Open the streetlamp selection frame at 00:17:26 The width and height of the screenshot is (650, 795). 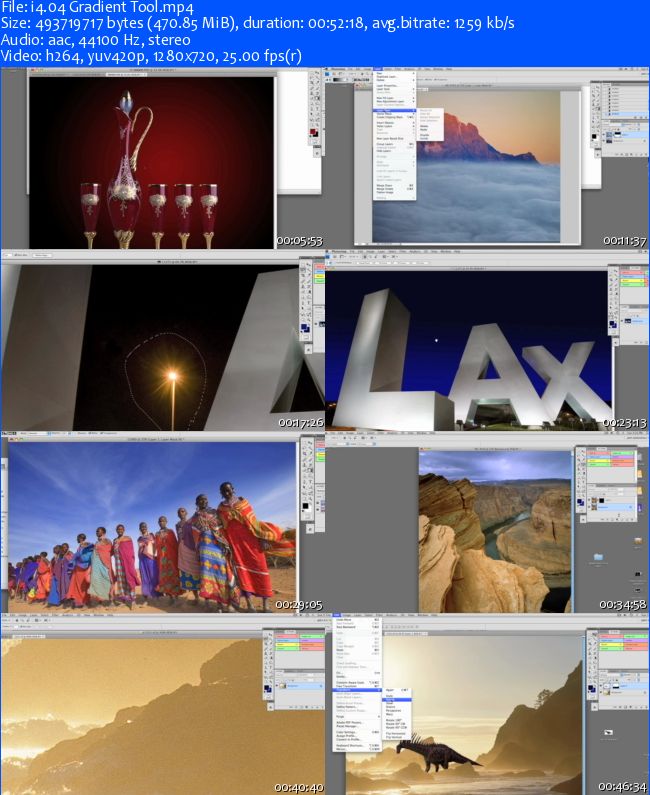coord(162,340)
